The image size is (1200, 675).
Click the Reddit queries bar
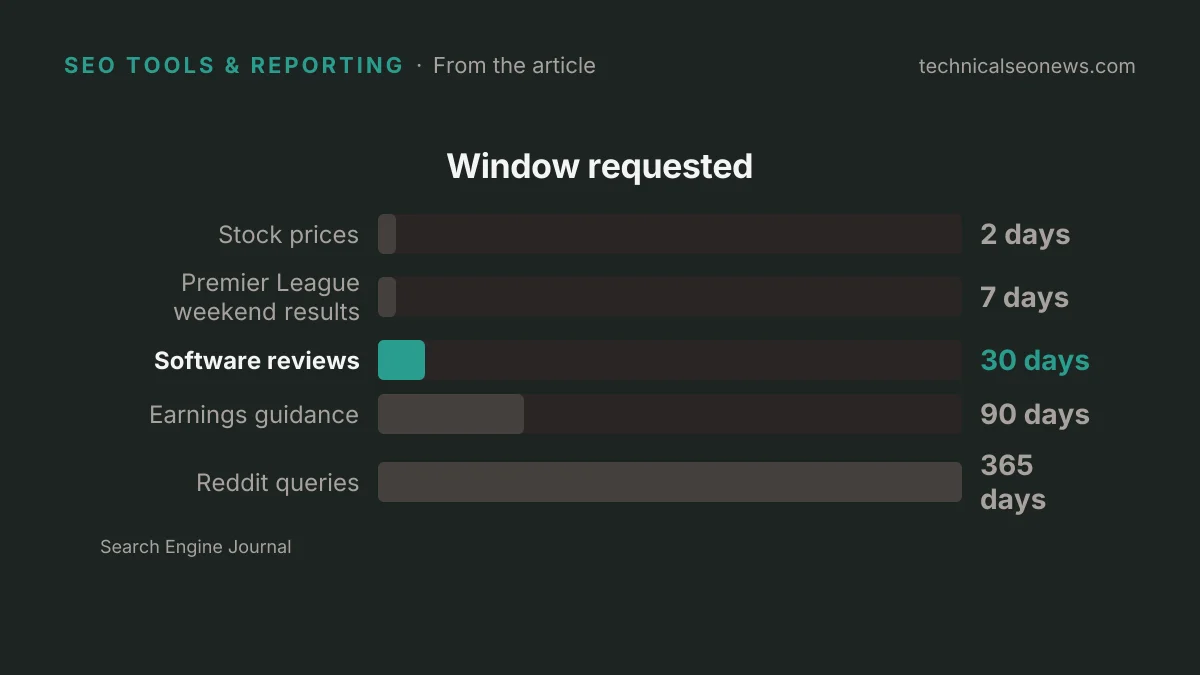[x=670, y=482]
